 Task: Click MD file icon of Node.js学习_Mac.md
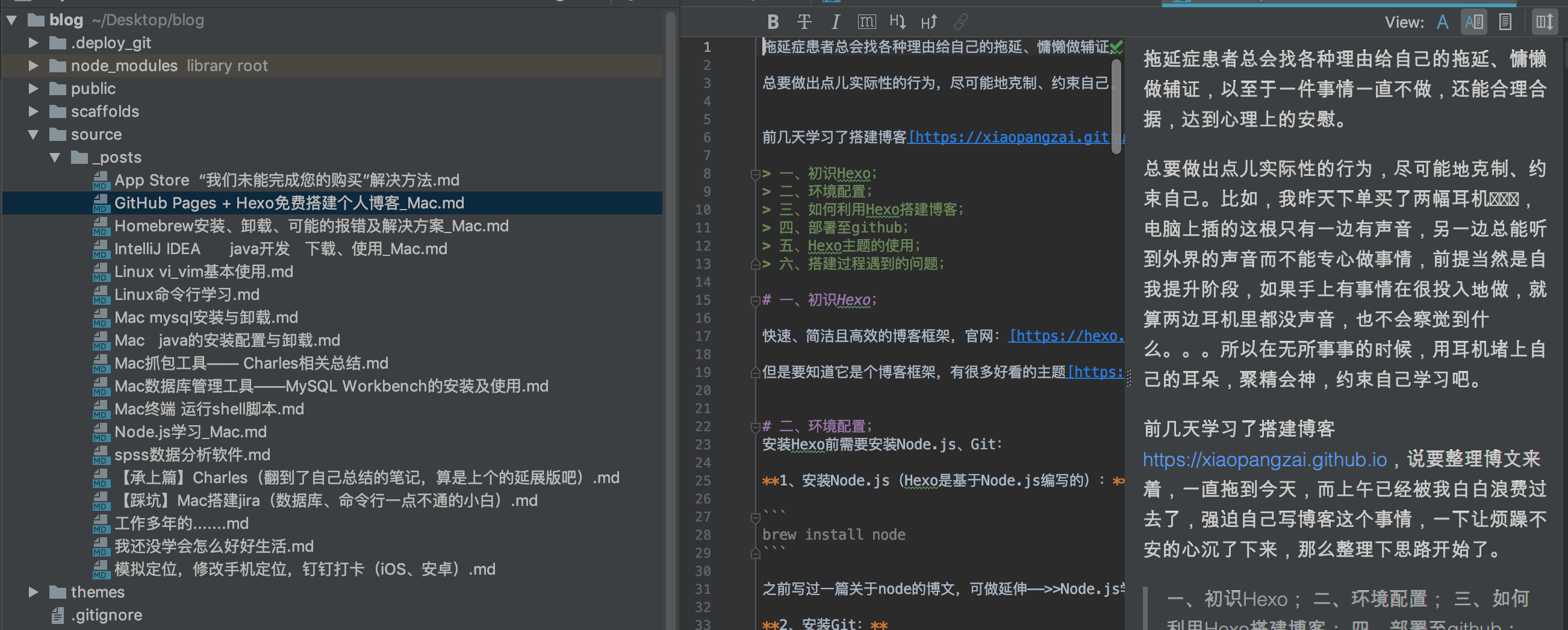(101, 433)
